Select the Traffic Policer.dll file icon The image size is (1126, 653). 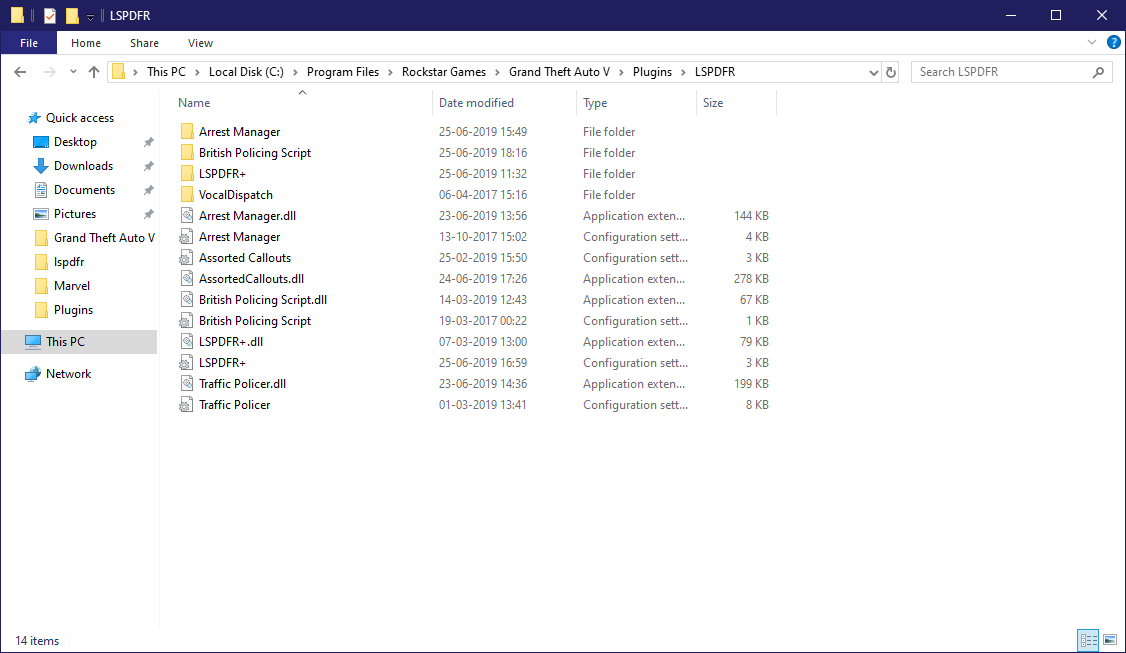(x=187, y=384)
